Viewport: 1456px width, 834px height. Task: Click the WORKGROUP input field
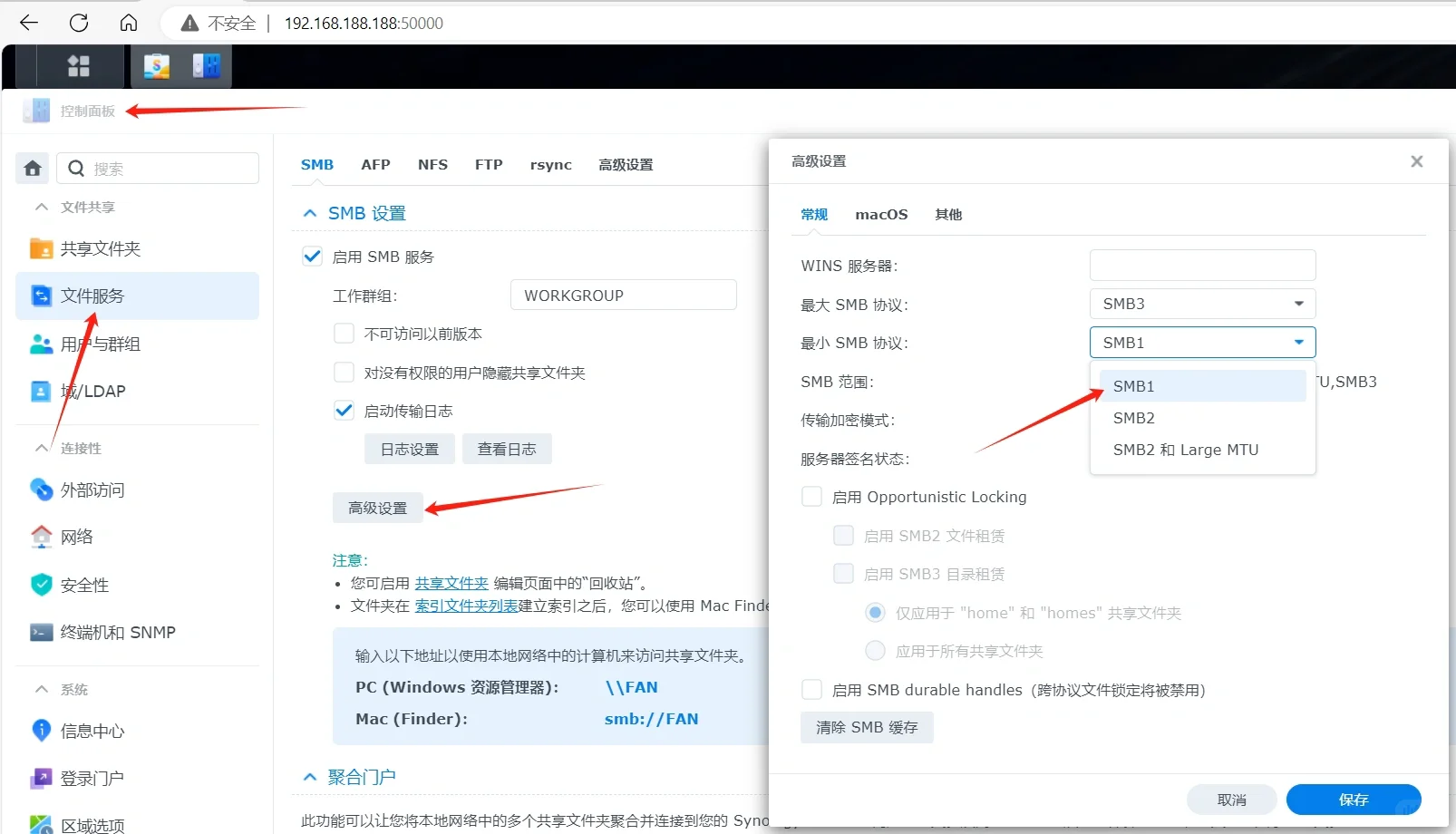[x=623, y=295]
